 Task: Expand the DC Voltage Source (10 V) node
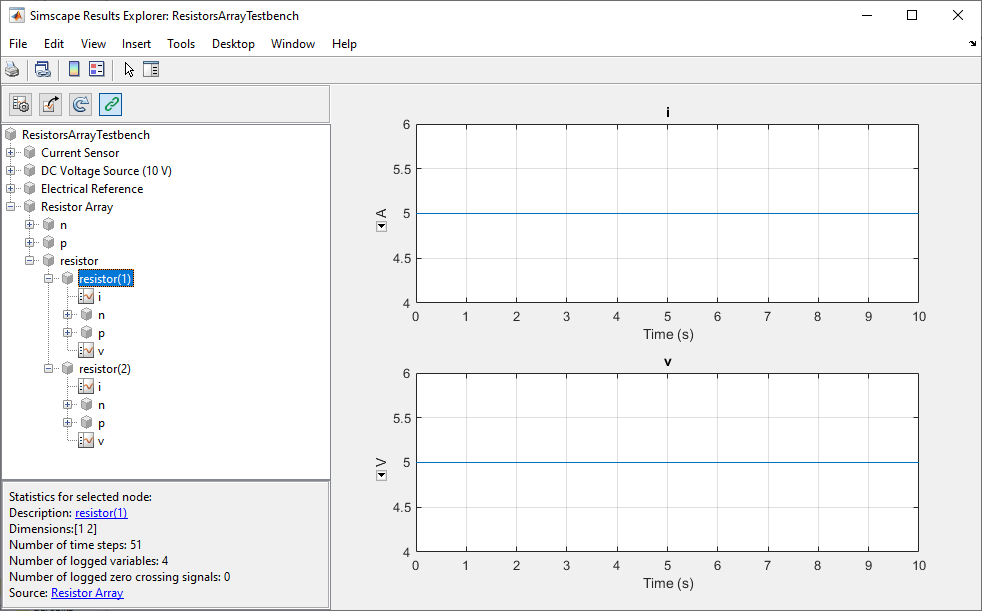pos(11,171)
